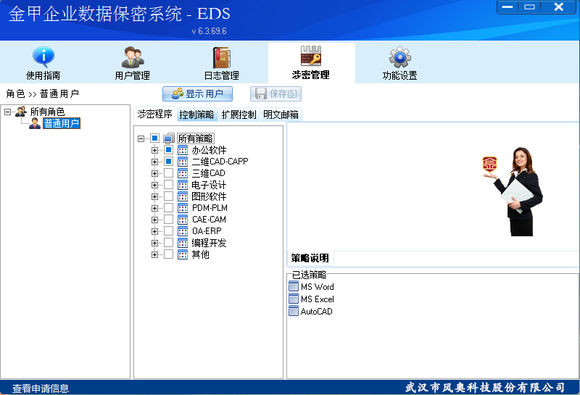580x395 pixels.
Task: Open 日志管理 book icon
Action: coord(222,57)
